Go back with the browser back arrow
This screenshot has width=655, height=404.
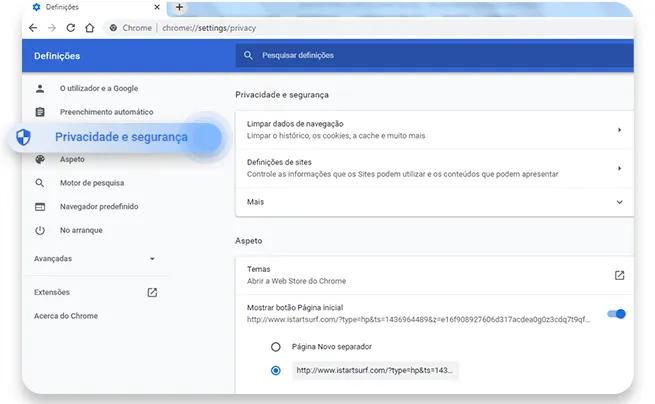(33, 28)
